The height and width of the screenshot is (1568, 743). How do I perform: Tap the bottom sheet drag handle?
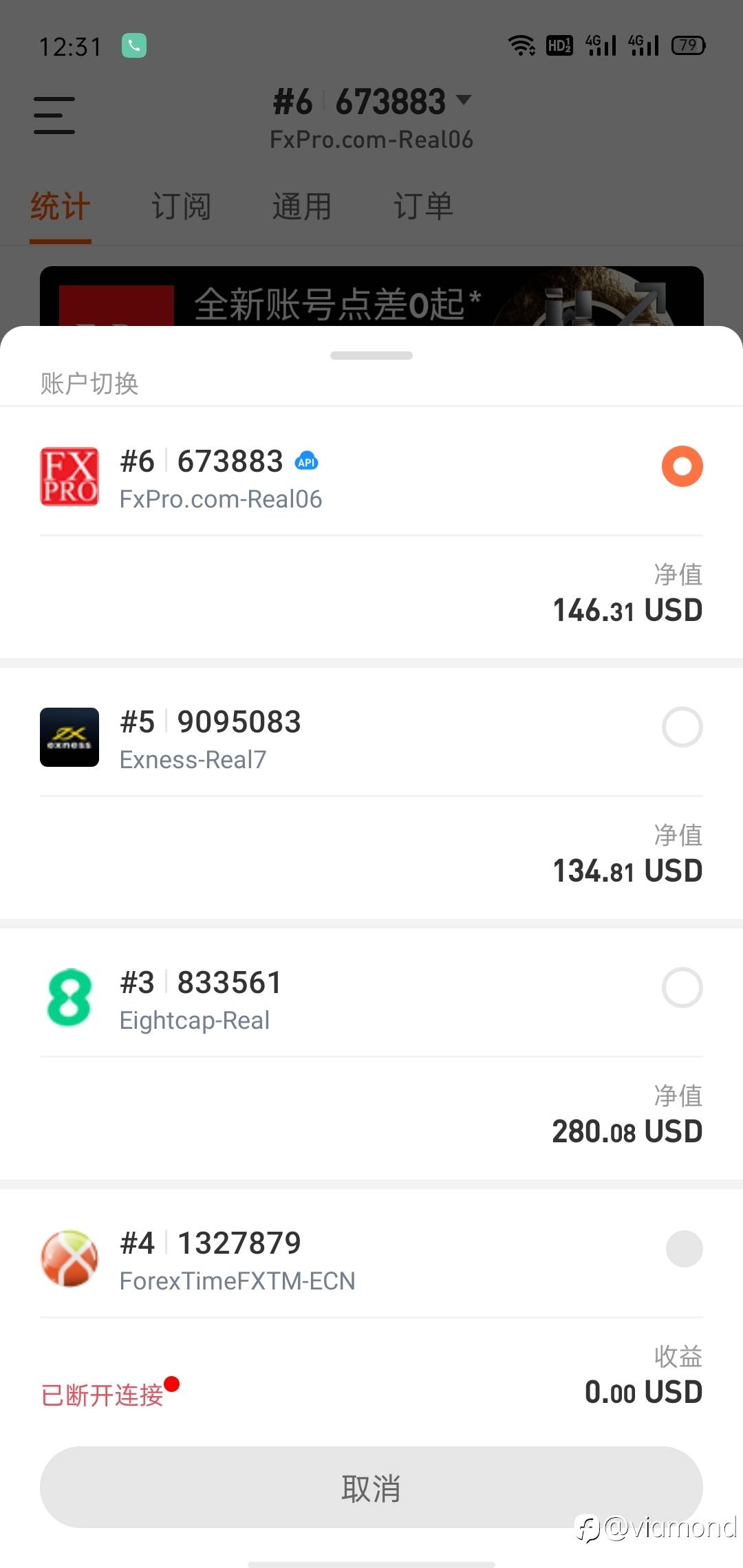pos(371,356)
